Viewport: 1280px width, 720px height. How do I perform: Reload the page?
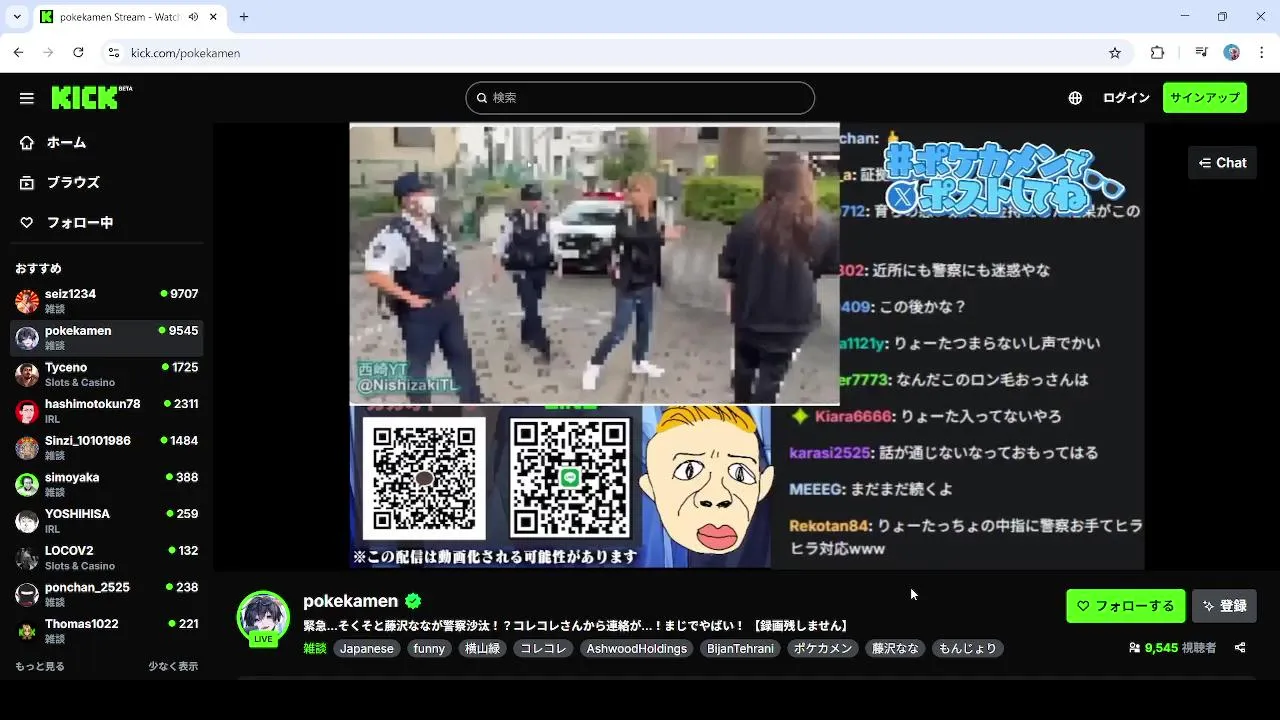click(78, 53)
